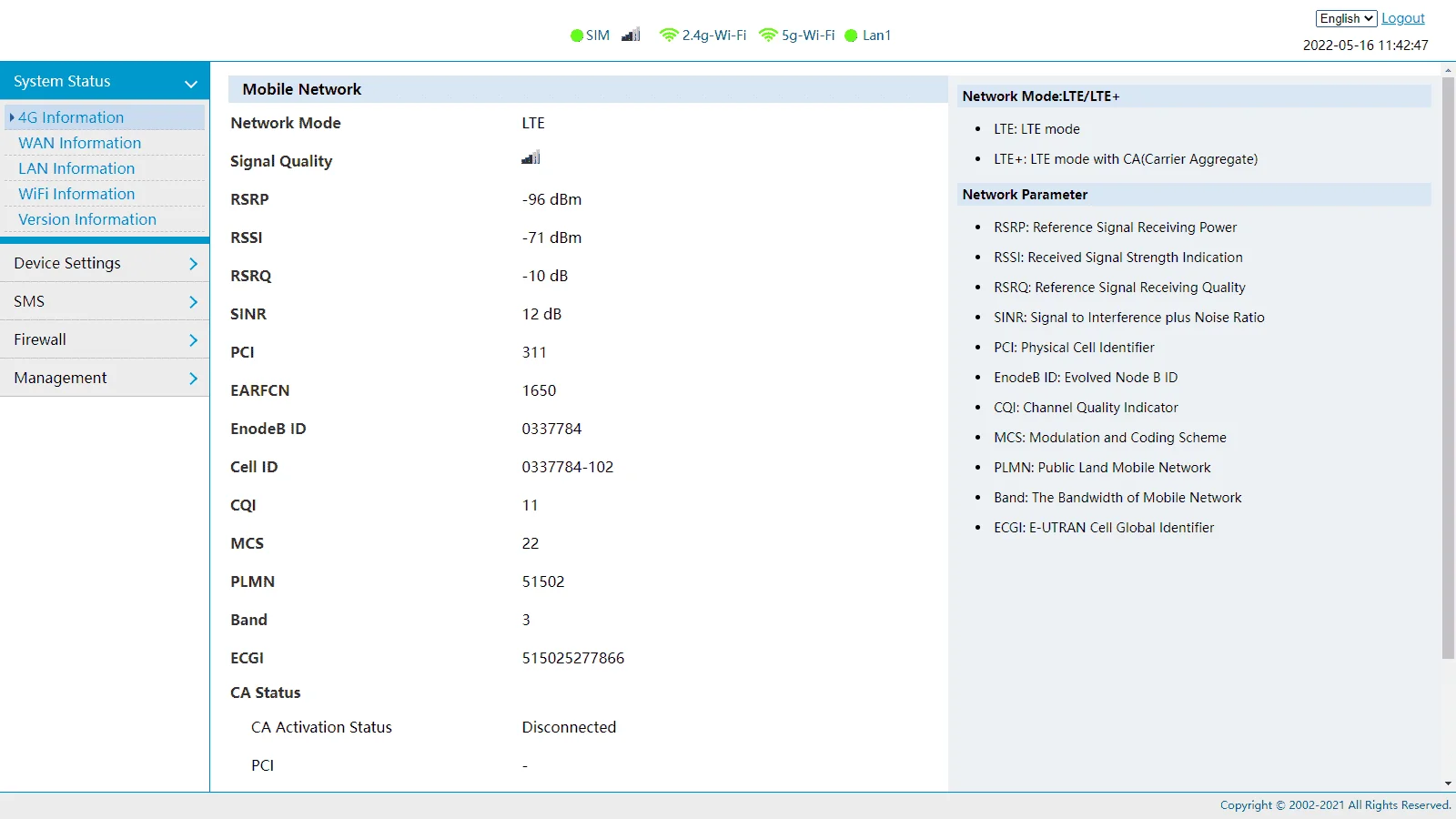Click the Network Parameter help header
The image size is (1456, 819).
[1194, 195]
